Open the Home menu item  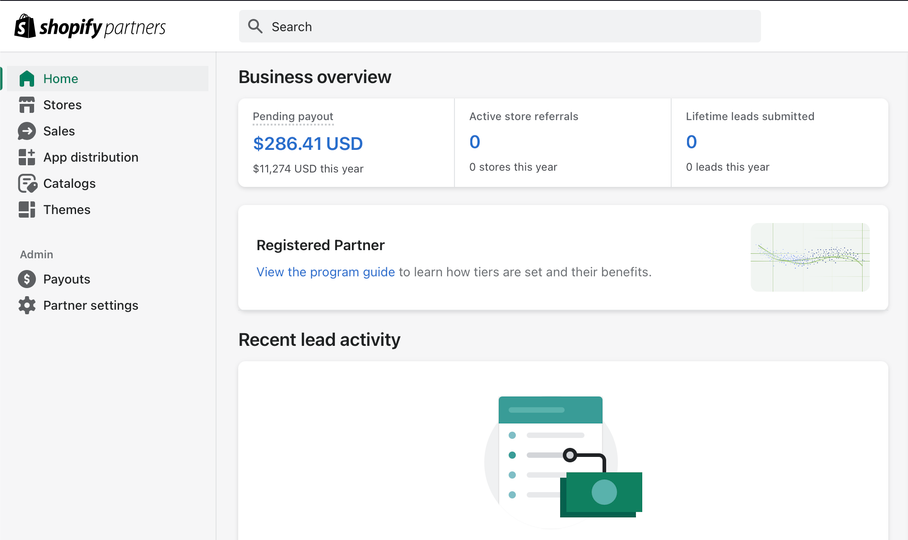click(x=108, y=79)
